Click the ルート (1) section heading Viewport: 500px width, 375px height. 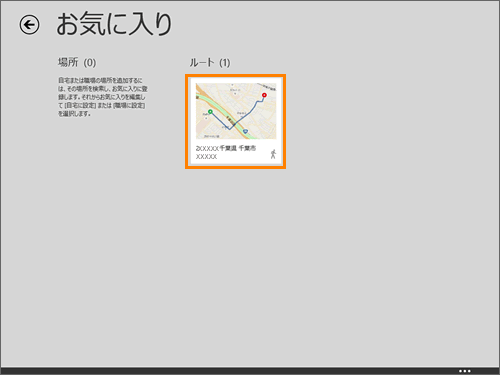tap(210, 62)
